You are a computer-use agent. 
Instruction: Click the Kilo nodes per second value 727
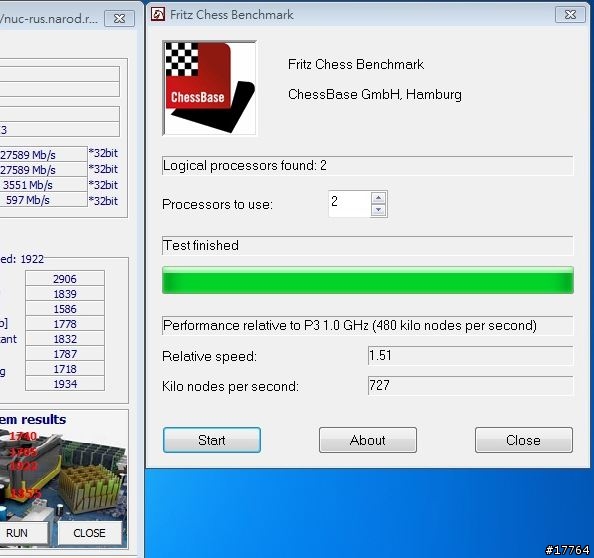pyautogui.click(x=470, y=386)
